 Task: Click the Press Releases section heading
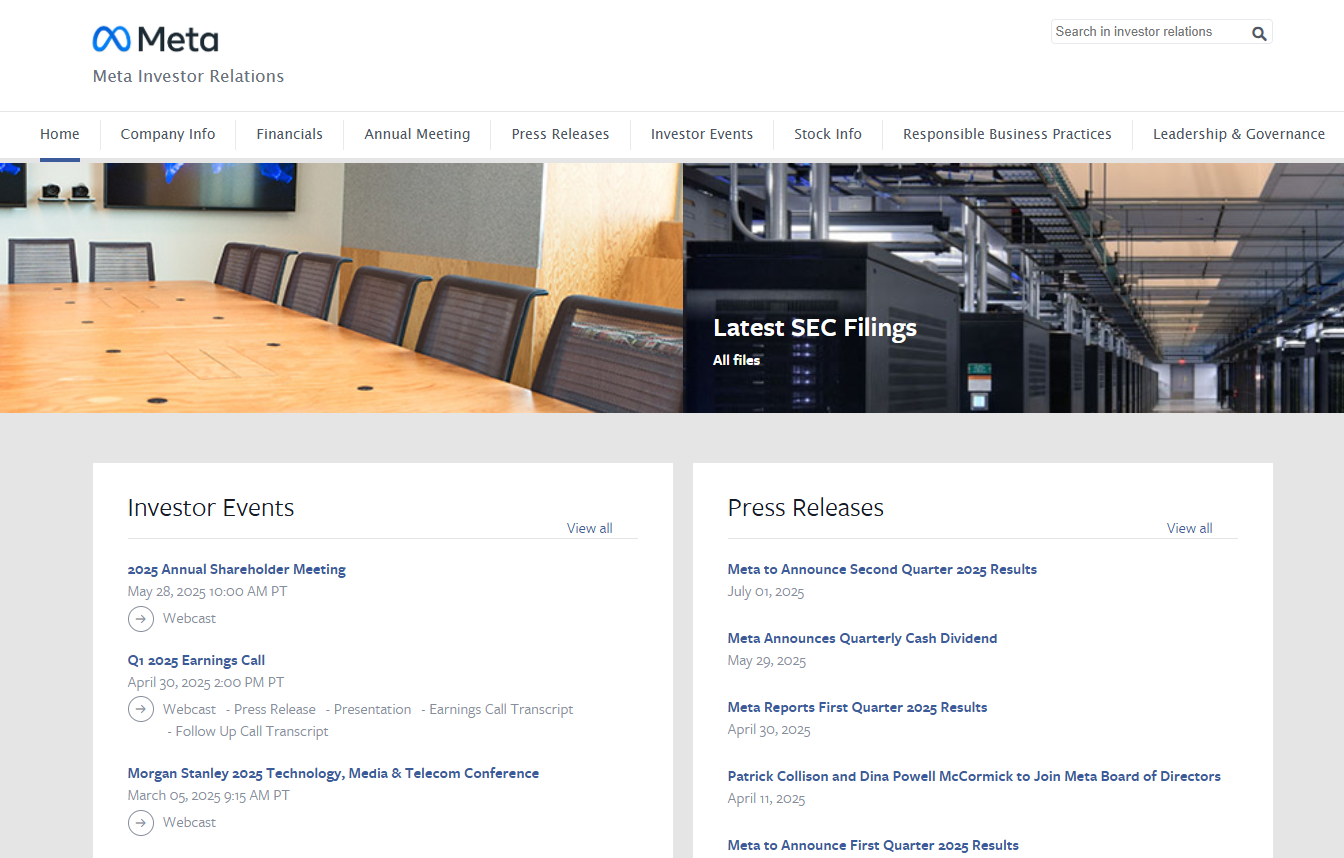pos(806,508)
